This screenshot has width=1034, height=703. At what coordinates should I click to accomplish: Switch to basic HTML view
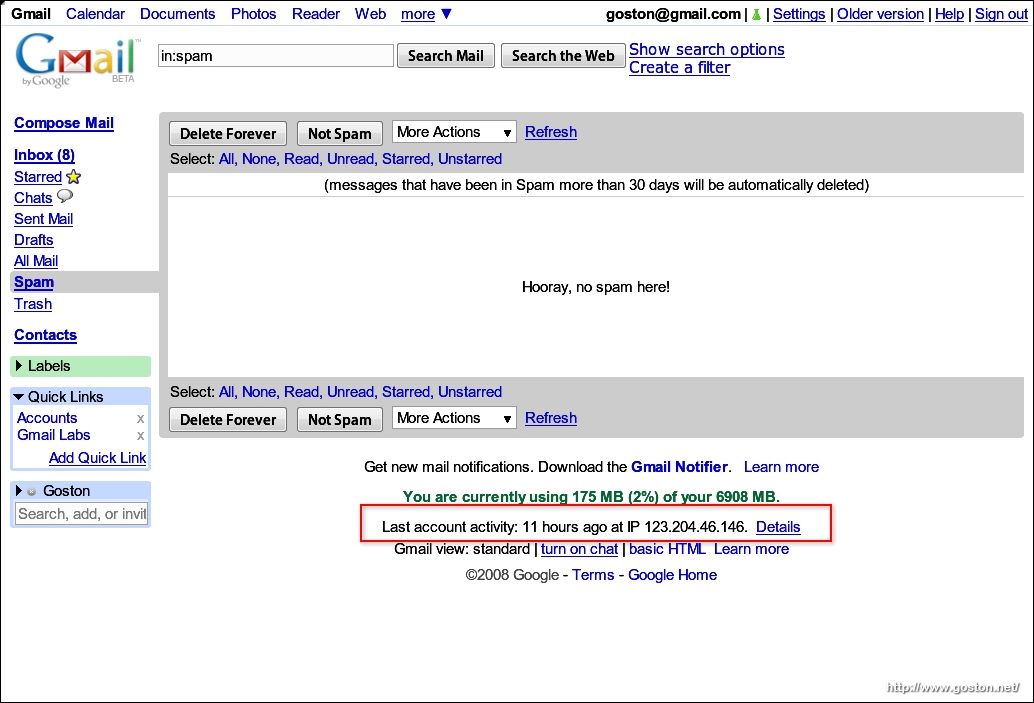667,549
